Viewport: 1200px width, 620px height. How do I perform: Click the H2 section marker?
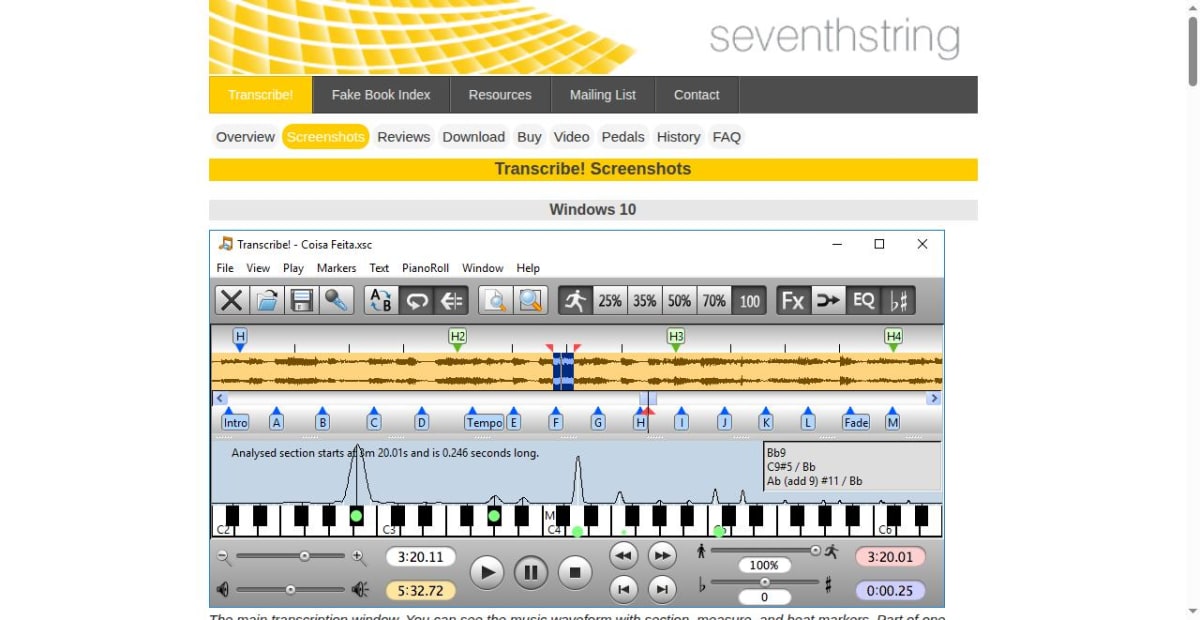click(458, 337)
